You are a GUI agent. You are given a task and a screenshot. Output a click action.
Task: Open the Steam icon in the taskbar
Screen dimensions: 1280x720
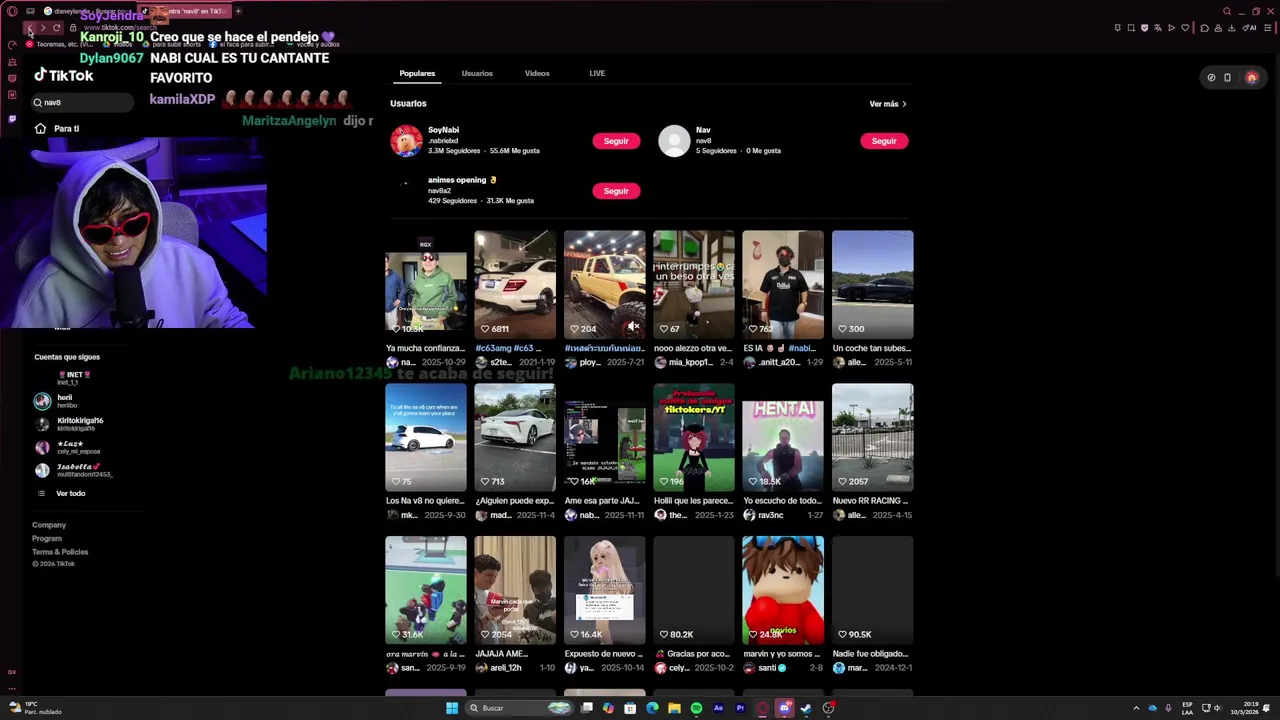tap(806, 708)
